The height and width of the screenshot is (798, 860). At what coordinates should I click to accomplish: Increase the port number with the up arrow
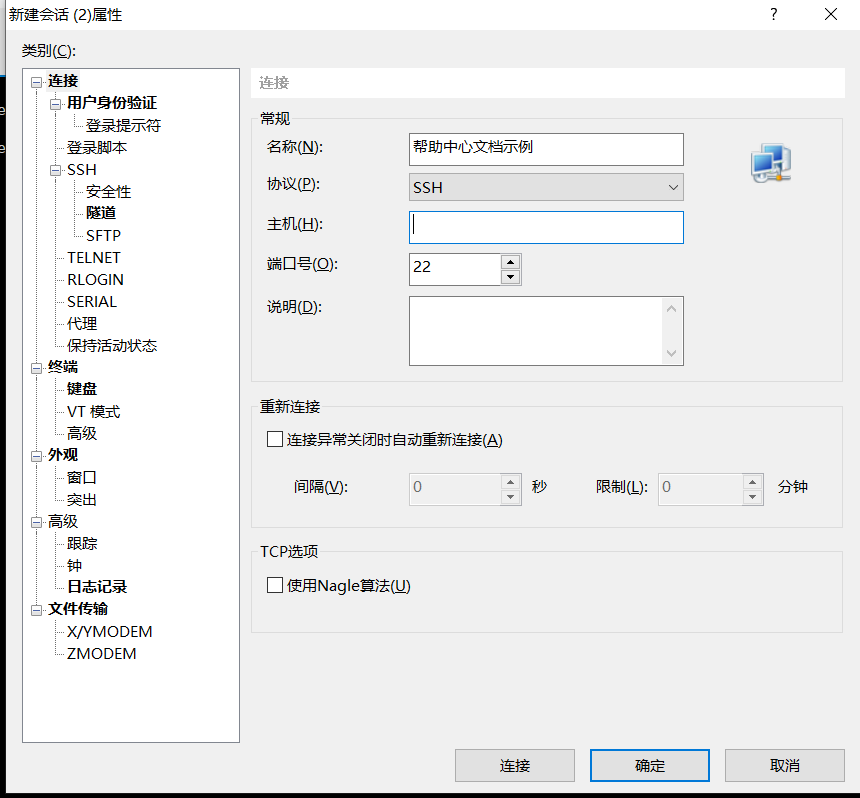coord(509,261)
